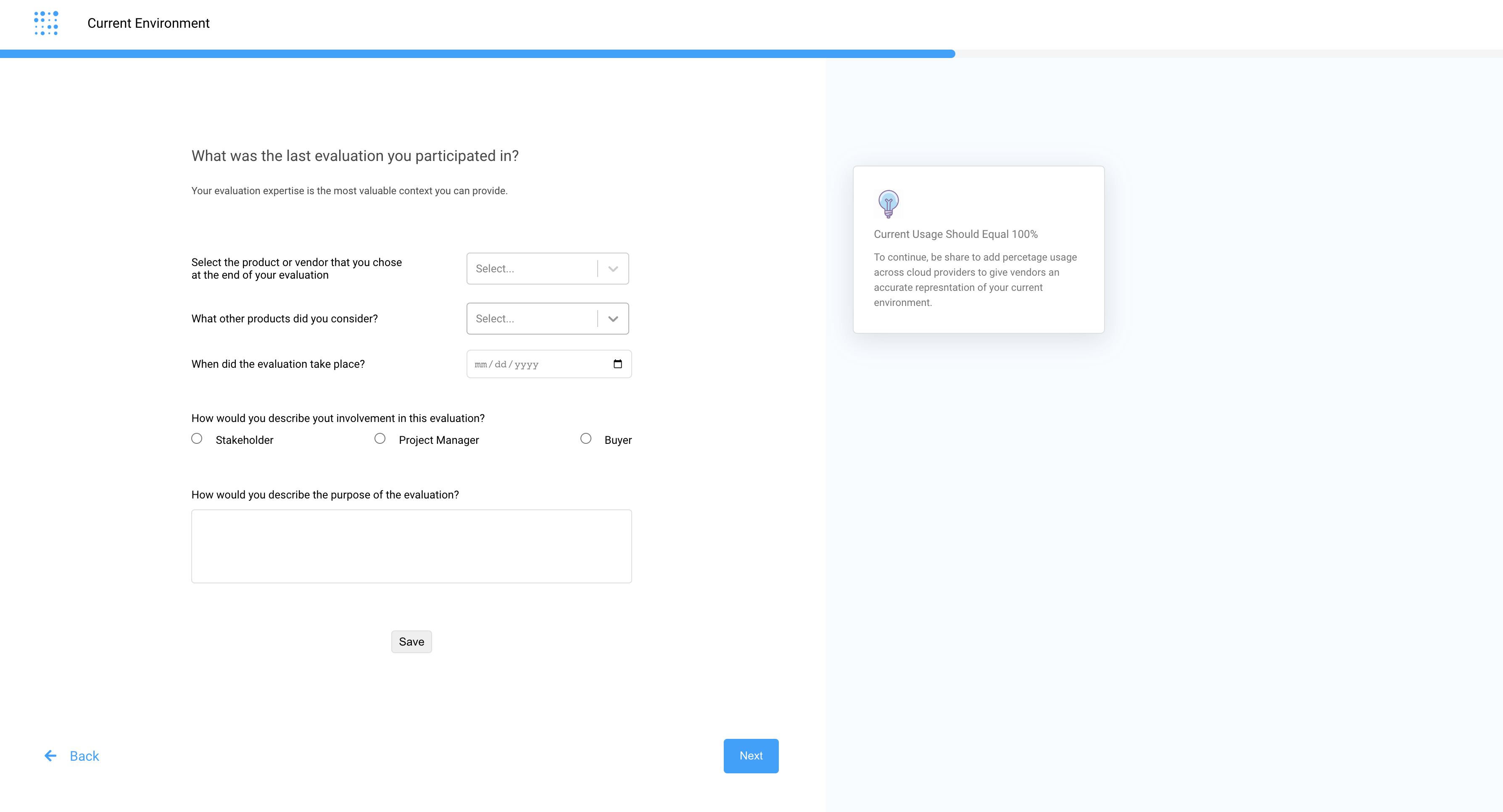Select the Project Manager radio option
Viewport: 1503px width, 812px height.
coord(380,439)
